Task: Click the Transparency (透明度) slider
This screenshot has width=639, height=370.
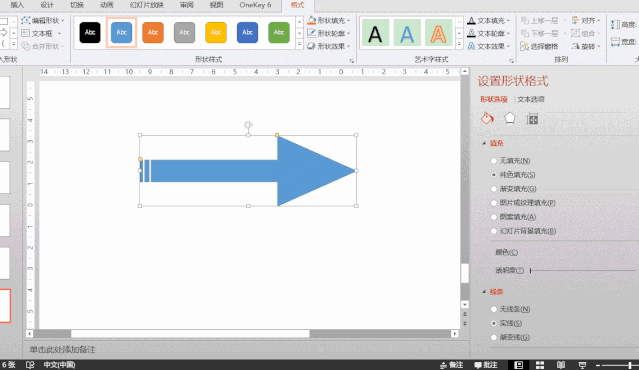Action: (x=584, y=270)
